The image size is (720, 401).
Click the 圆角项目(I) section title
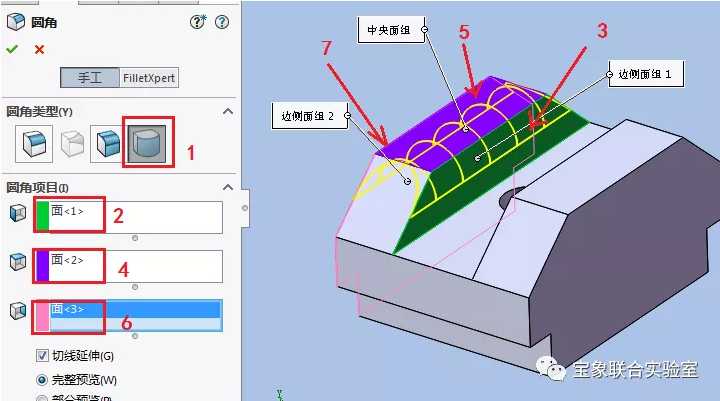[37, 187]
